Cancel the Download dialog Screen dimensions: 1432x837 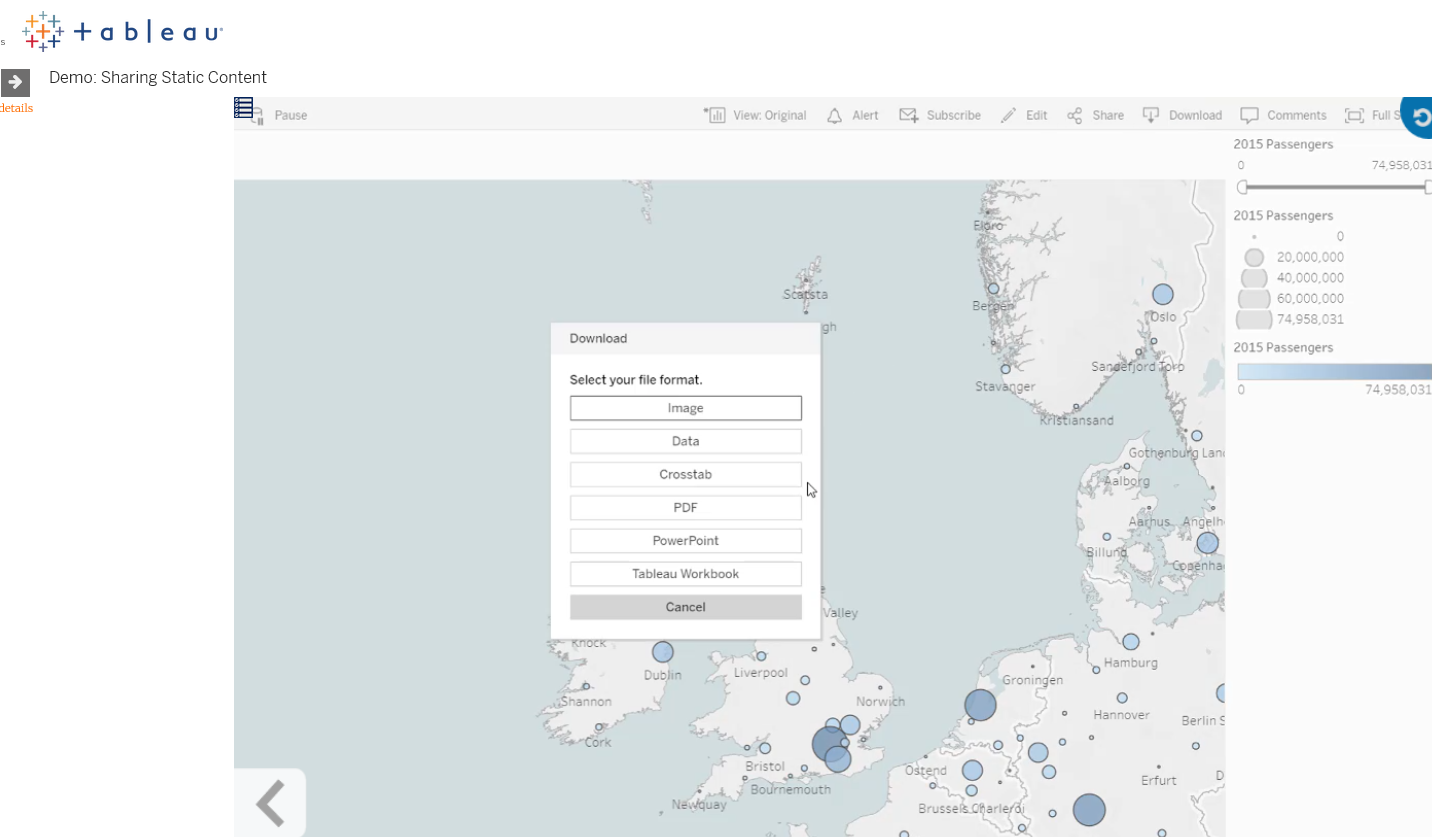(x=686, y=607)
